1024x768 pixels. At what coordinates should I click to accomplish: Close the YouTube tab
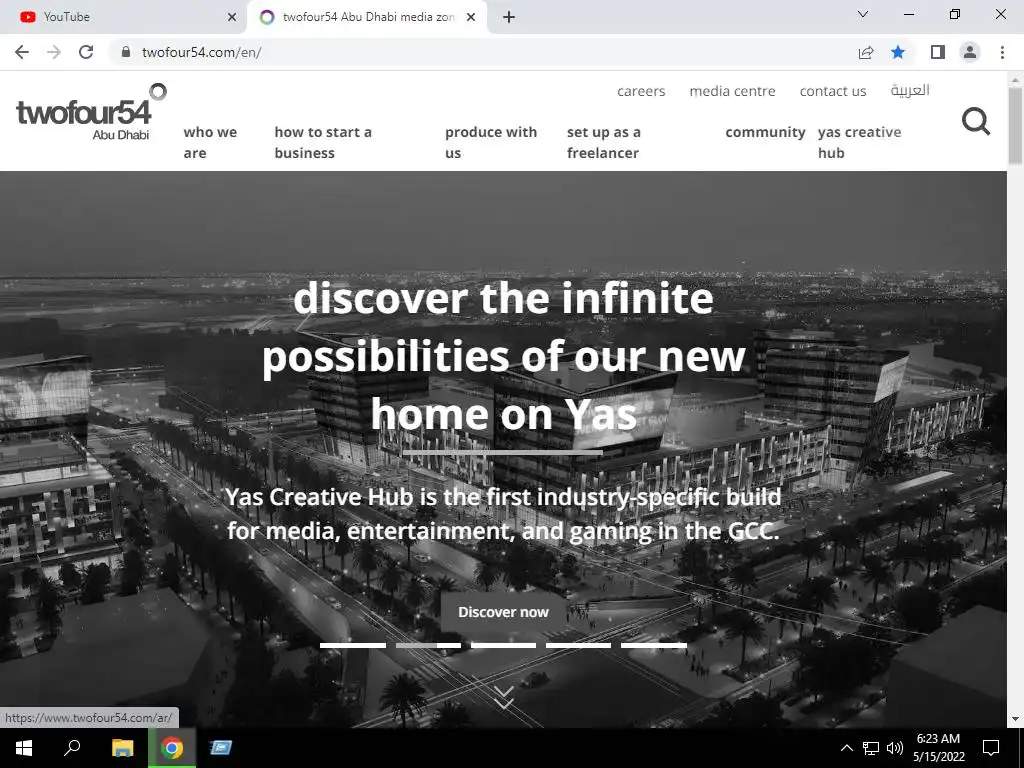[x=232, y=17]
